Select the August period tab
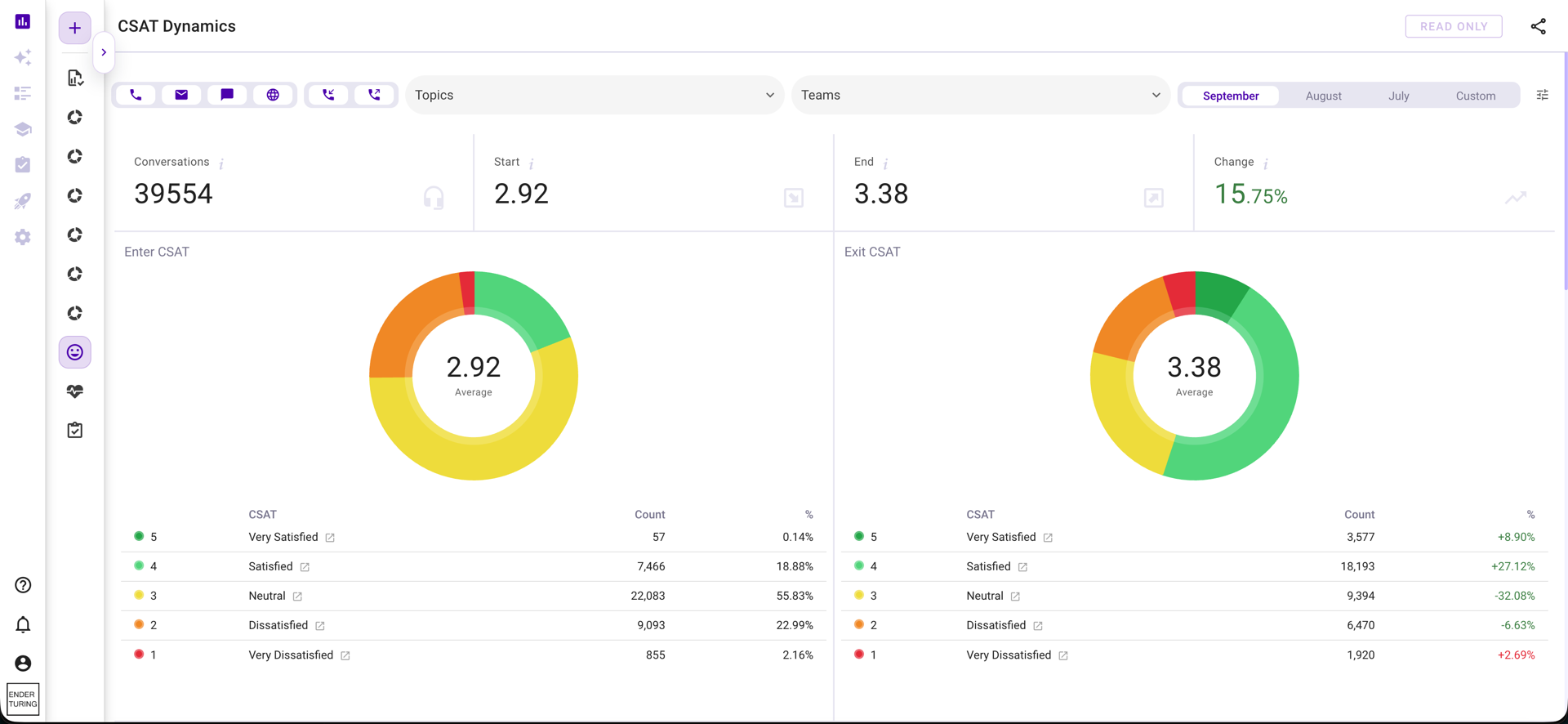 pos(1323,96)
